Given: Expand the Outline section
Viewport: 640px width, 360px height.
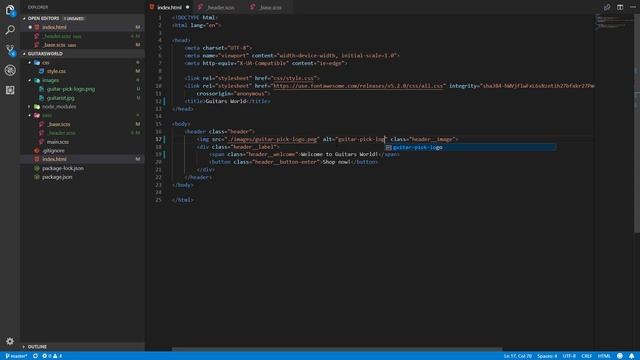Looking at the screenshot, I should pyautogui.click(x=24, y=347).
